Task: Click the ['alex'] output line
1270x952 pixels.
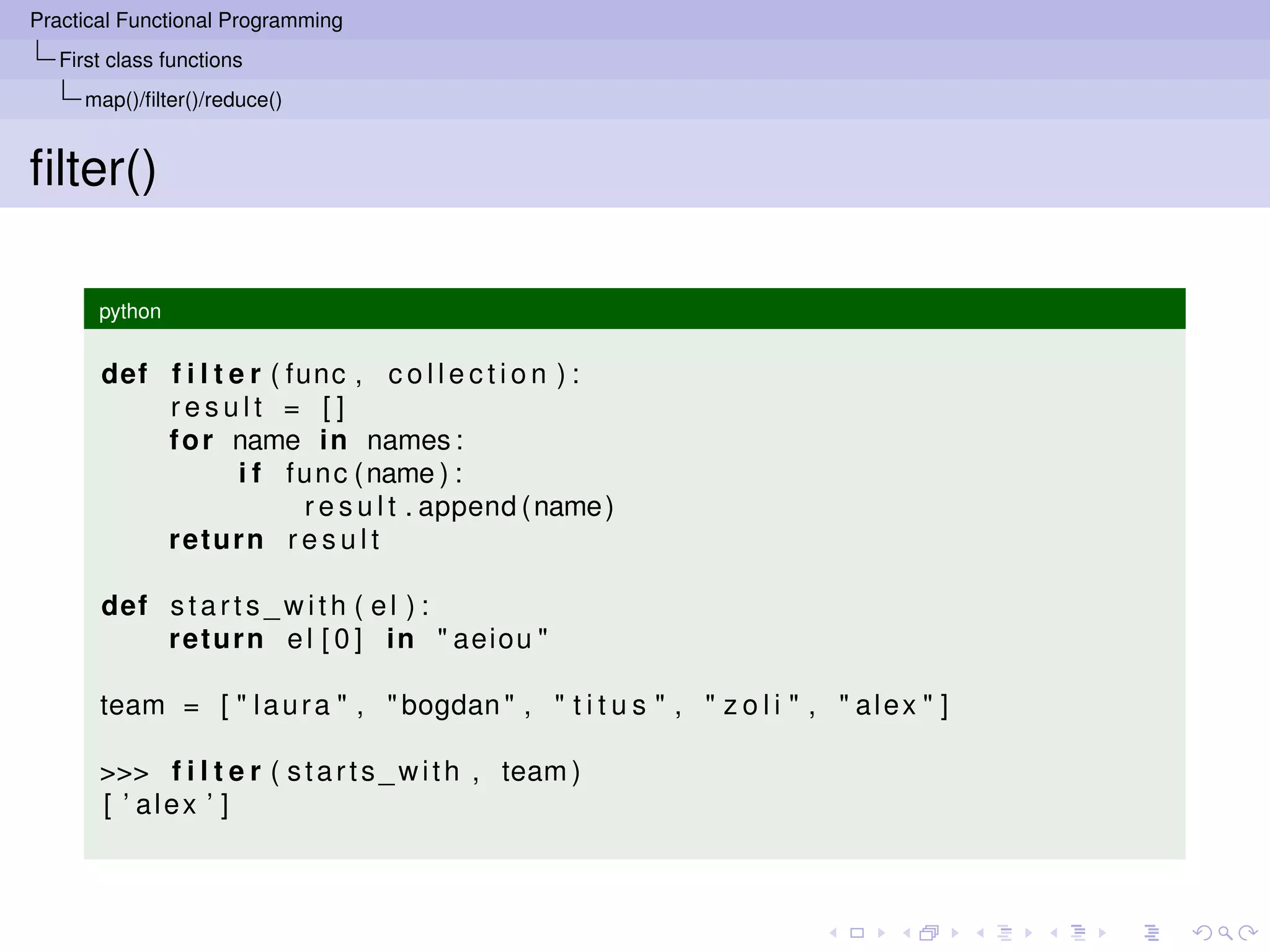Action: [x=166, y=805]
